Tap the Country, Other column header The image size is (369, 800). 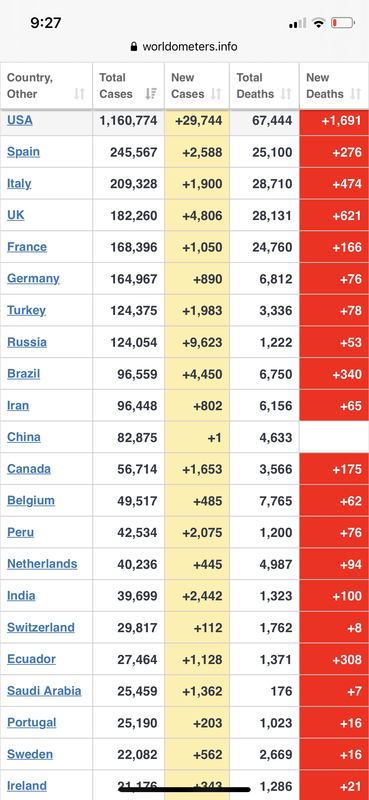coord(46,86)
